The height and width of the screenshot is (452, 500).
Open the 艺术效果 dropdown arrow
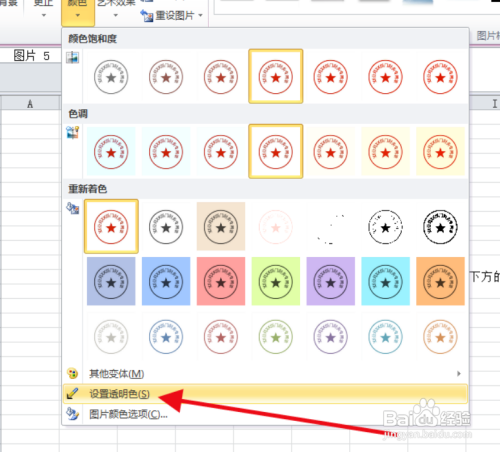pos(116,15)
